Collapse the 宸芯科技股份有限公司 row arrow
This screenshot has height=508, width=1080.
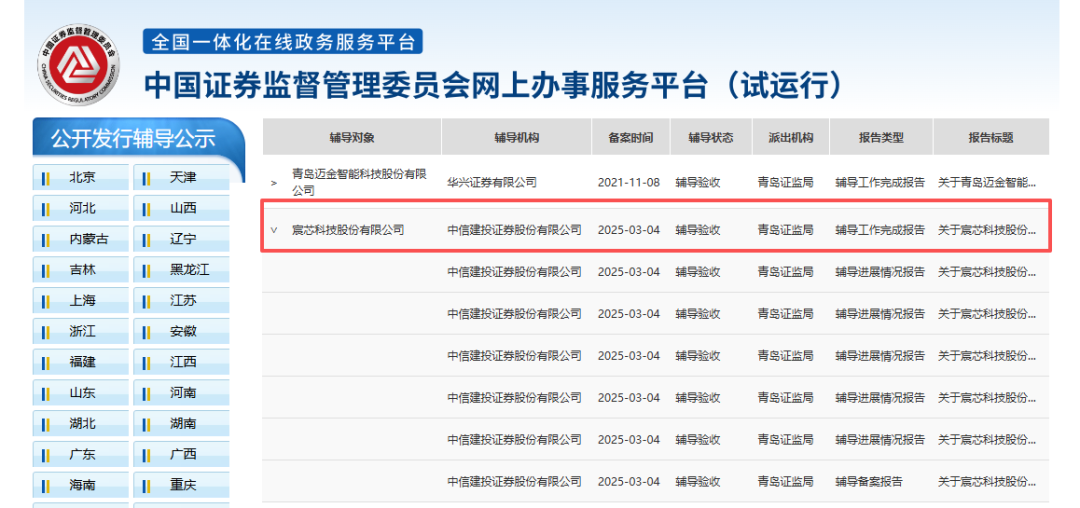(274, 230)
